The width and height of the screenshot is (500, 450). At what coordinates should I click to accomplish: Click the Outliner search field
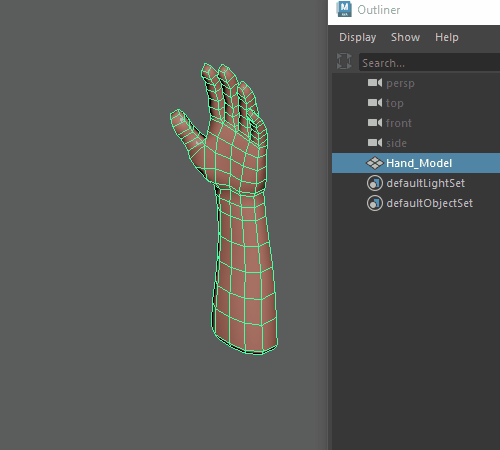click(429, 62)
